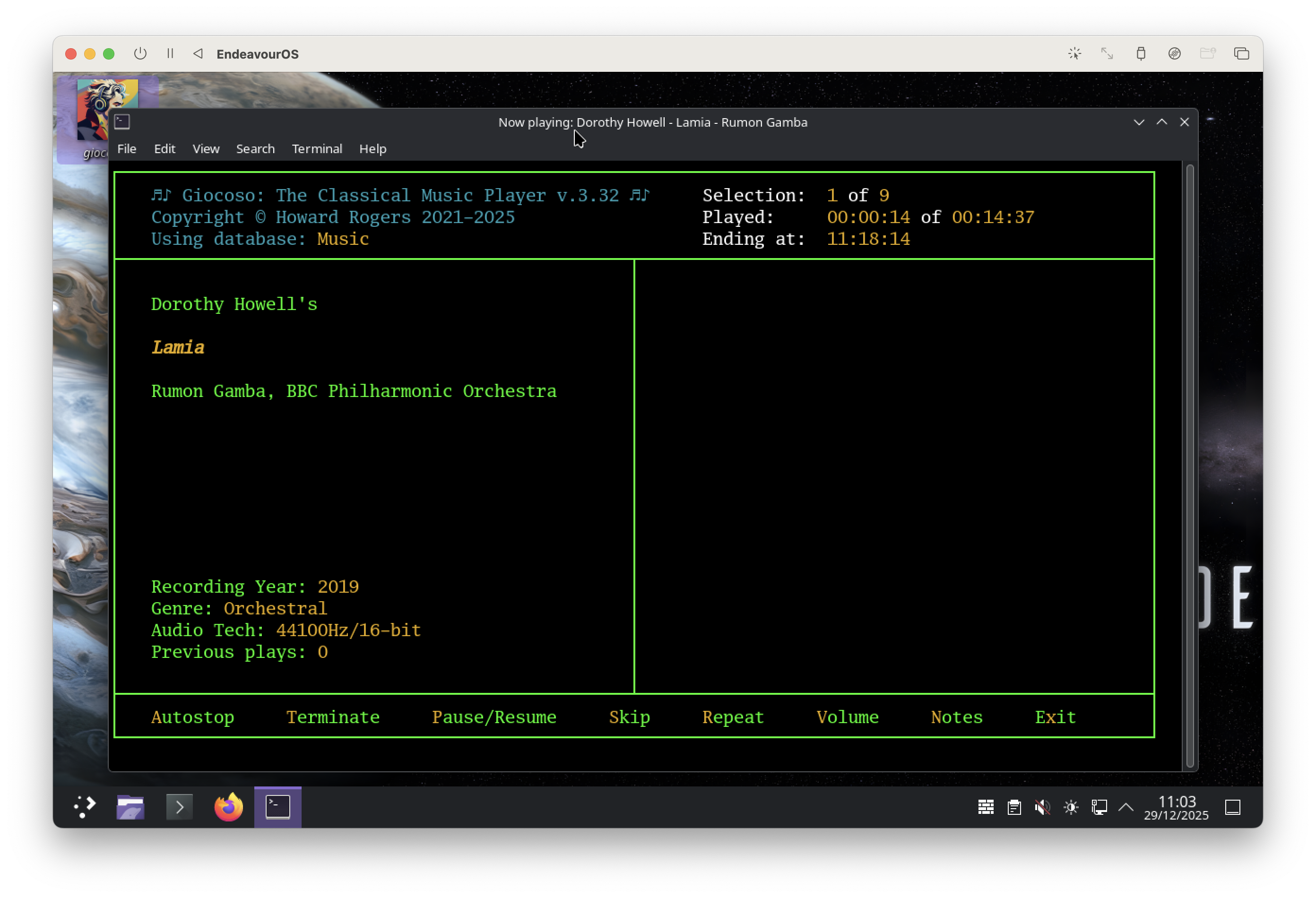Screen dimensions: 1316x898
Task: Open the clipboard manager in the system tray
Action: tap(1013, 807)
